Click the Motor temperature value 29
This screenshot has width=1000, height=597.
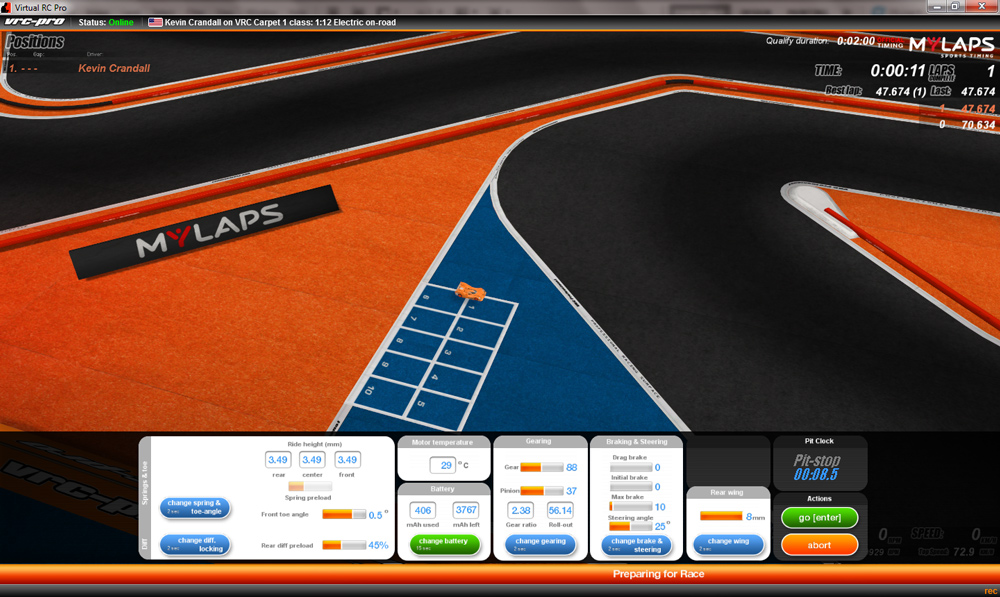[x=442, y=466]
